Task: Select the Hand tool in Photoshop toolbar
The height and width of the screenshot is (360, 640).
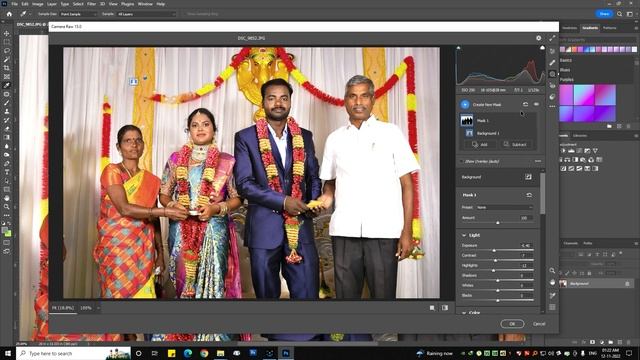Action: coord(7,198)
